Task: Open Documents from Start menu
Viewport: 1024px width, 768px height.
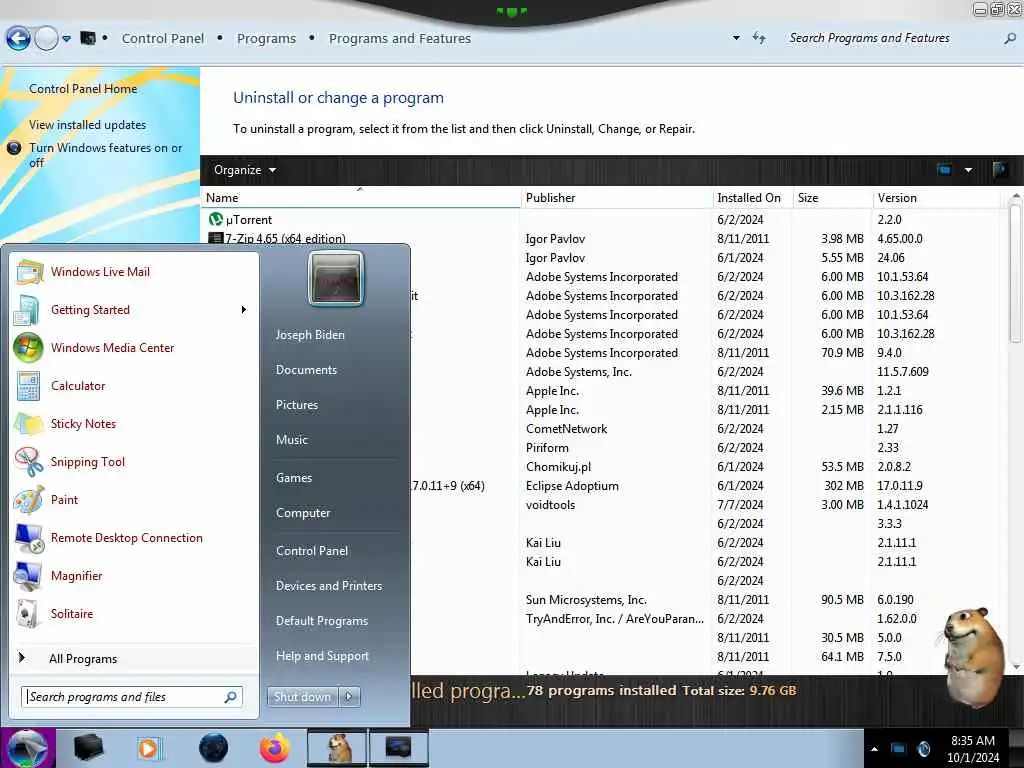Action: pos(306,370)
